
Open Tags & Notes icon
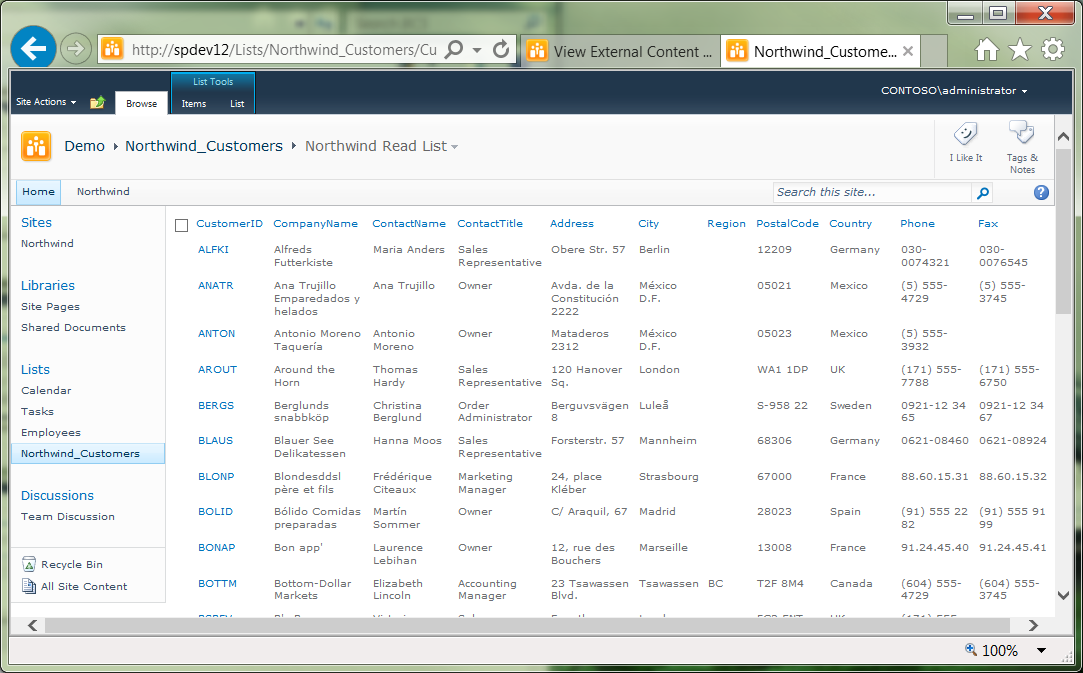[1022, 132]
